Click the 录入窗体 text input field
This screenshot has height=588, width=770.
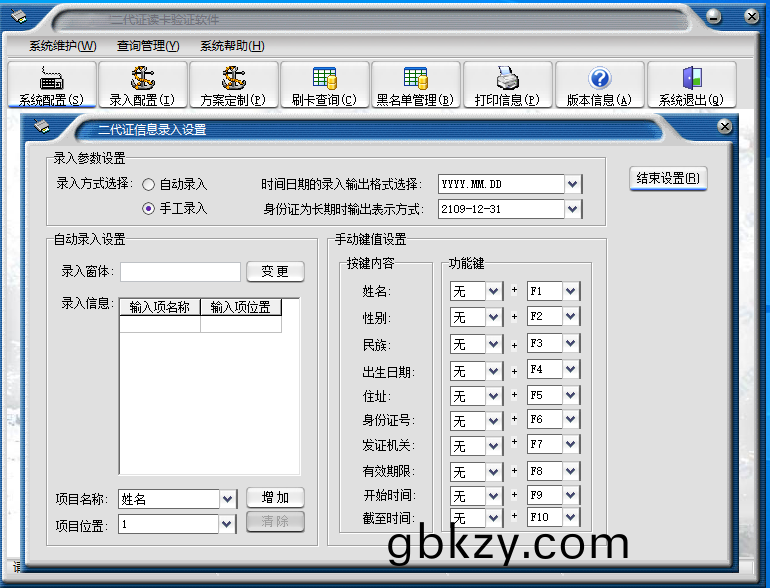click(180, 272)
